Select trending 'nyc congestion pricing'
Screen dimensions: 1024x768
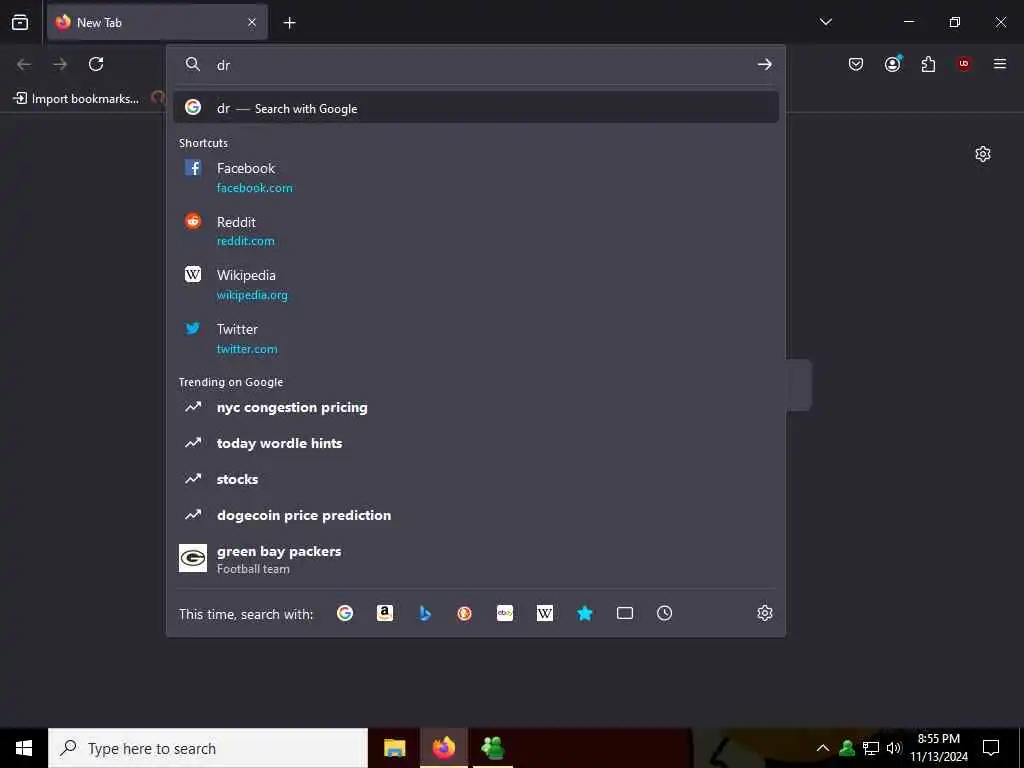[x=476, y=408]
